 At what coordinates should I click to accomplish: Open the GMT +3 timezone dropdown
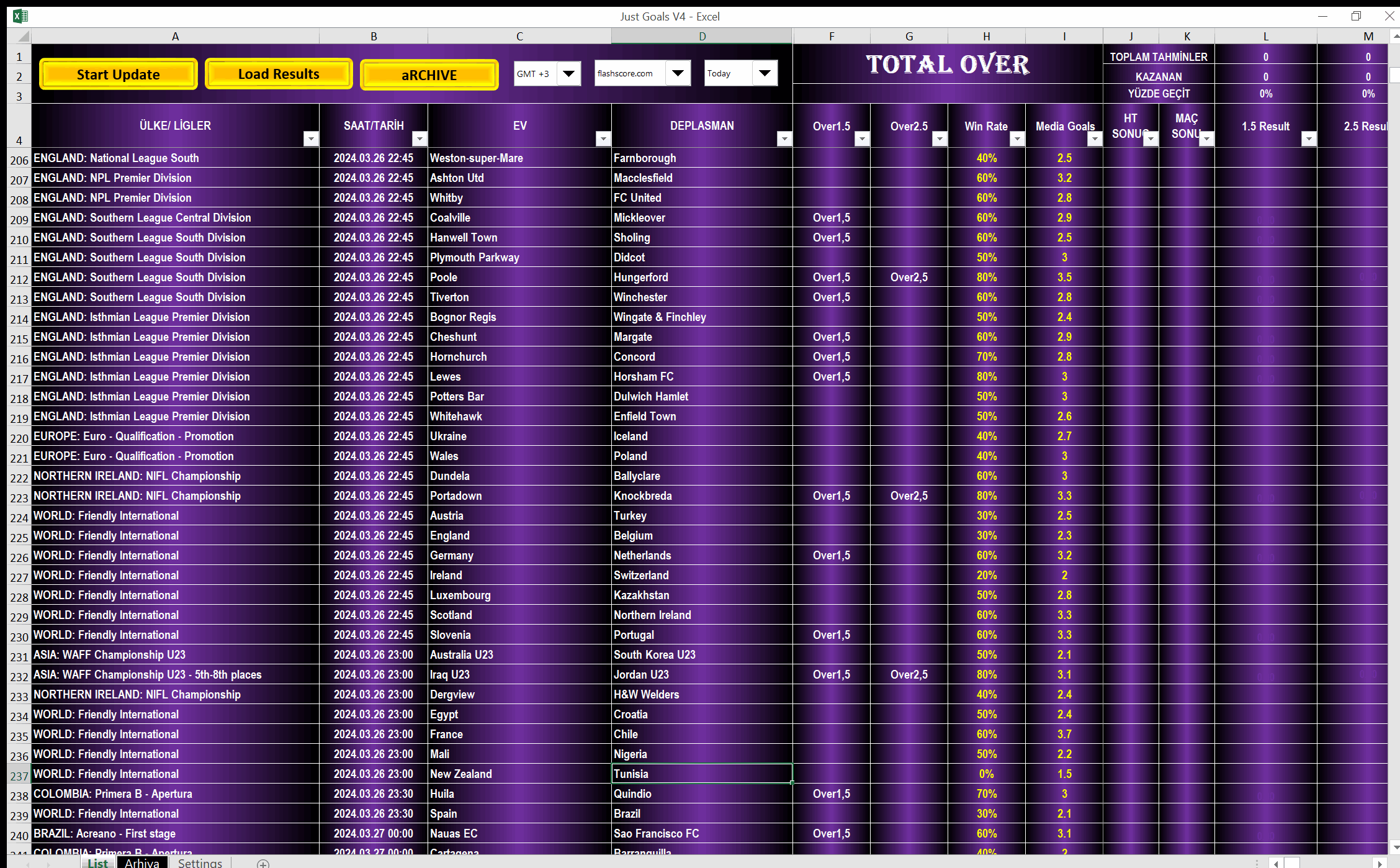point(569,73)
